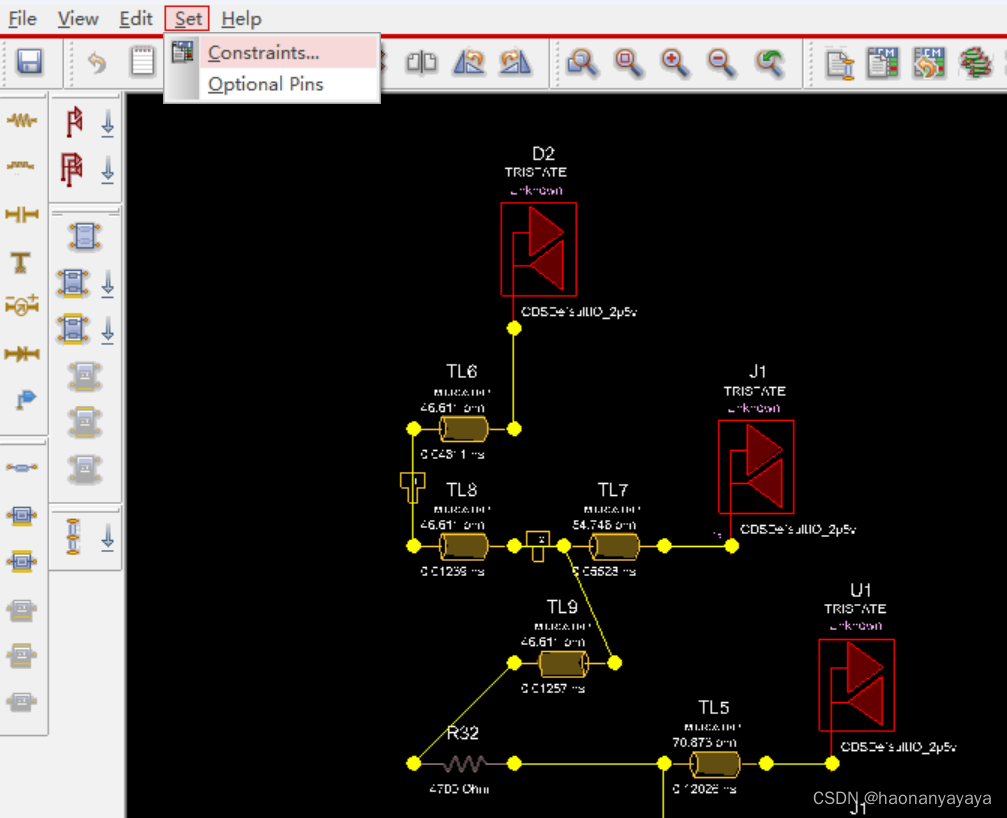Screen dimensions: 1007x818
Task: Expand arrow beside upper coupled-line icon
Action: (108, 284)
